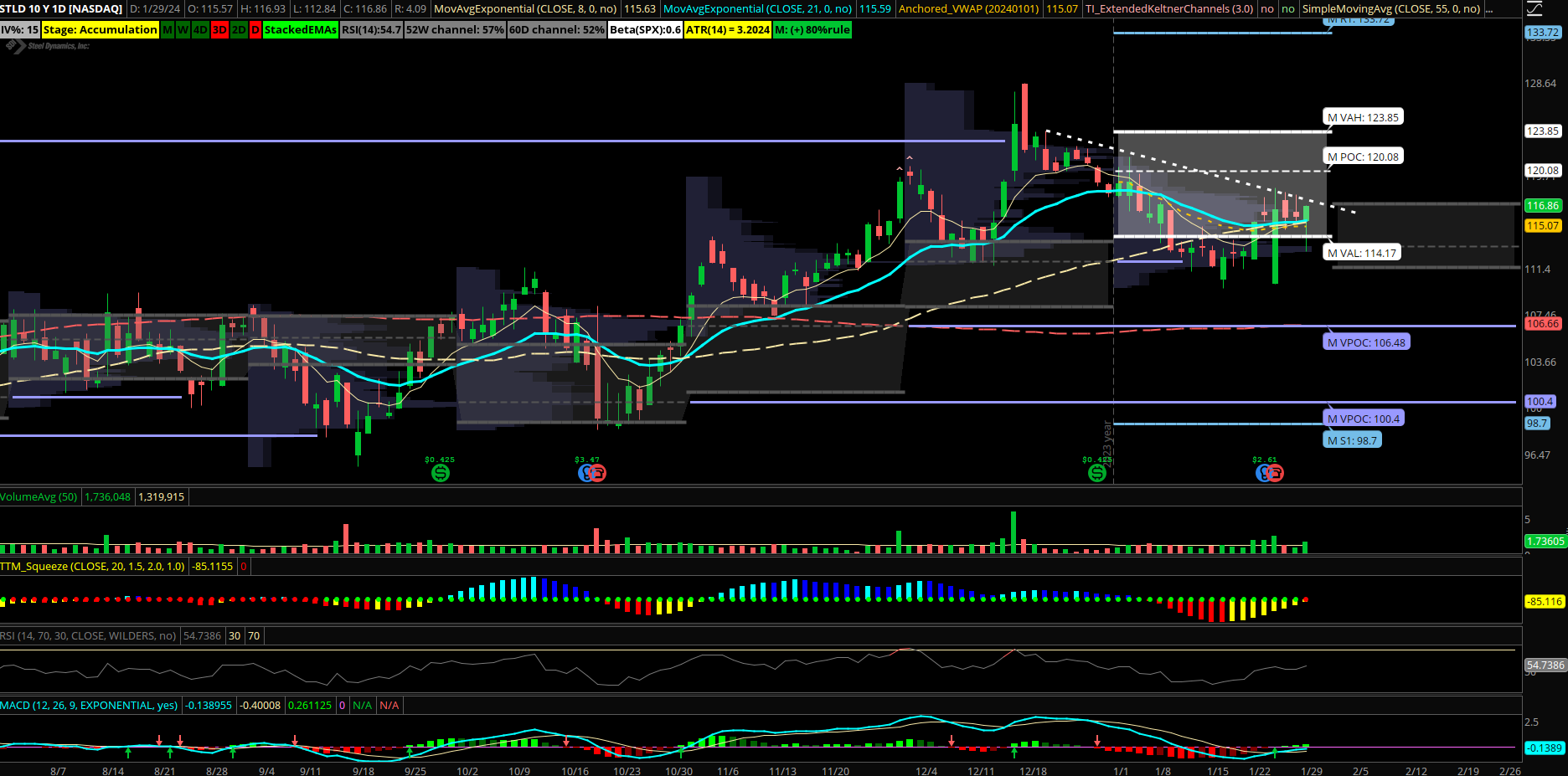Click the $0.425 dividend icon near 1/1
The width and height of the screenshot is (1568, 776).
click(1096, 473)
